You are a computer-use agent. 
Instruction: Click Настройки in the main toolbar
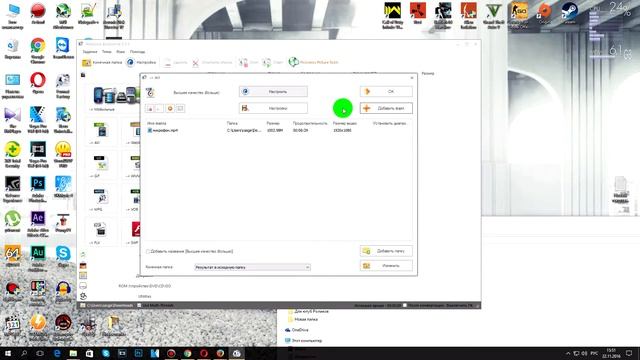coord(141,62)
